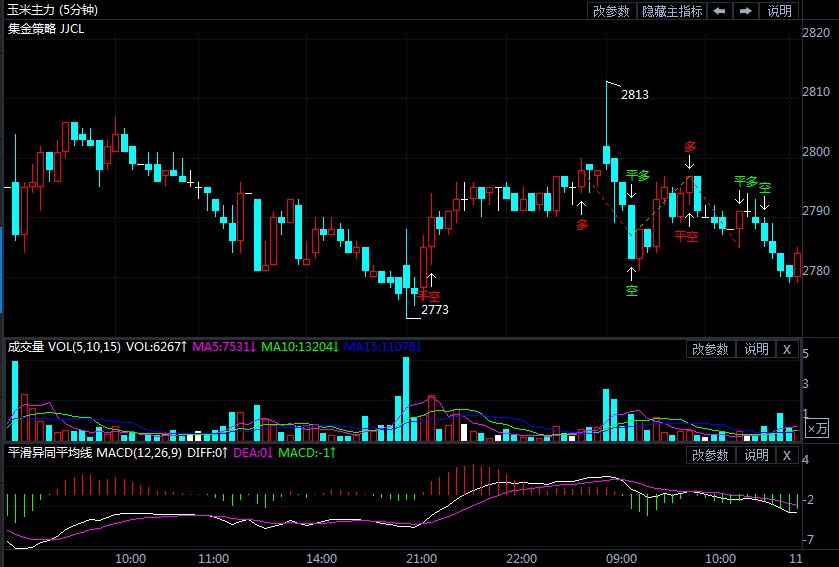Click the left arrow navigation button
This screenshot has height=567, width=839.
[x=720, y=11]
